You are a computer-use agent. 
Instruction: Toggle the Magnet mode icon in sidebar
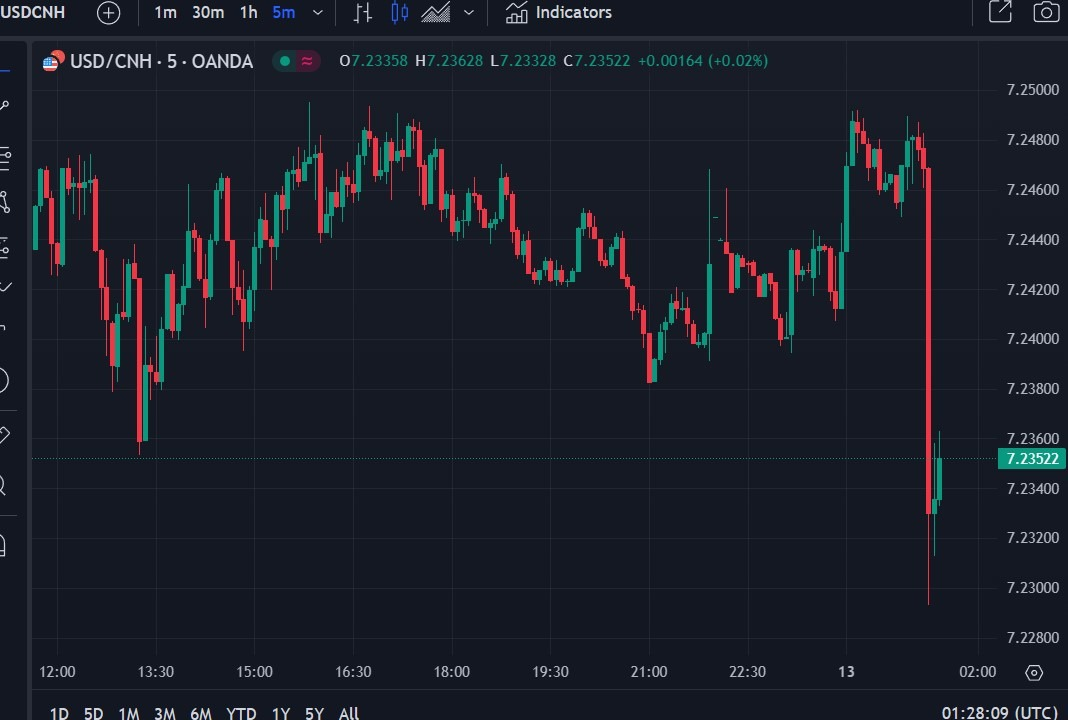click(3, 545)
